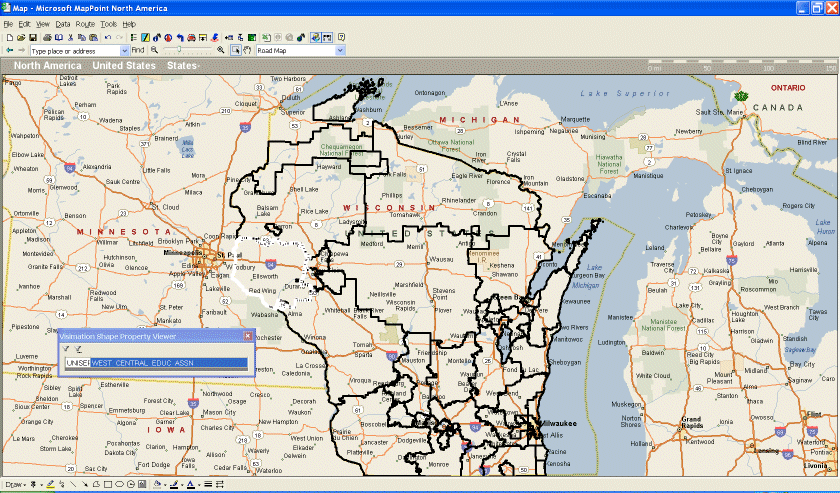Screen dimensions: 840x493
Task: Click the font color A swatch
Action: [190, 484]
